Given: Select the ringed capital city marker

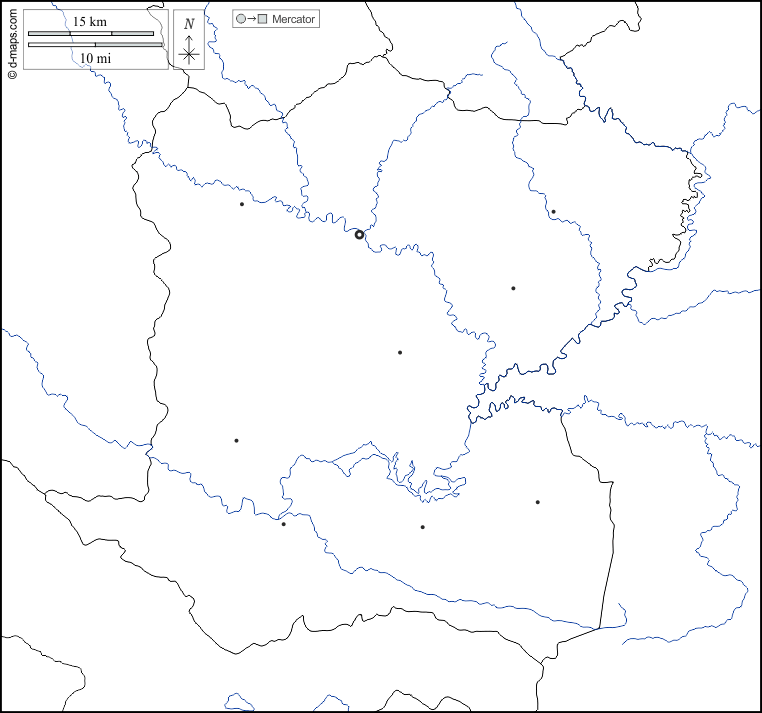Looking at the screenshot, I should 360,235.
